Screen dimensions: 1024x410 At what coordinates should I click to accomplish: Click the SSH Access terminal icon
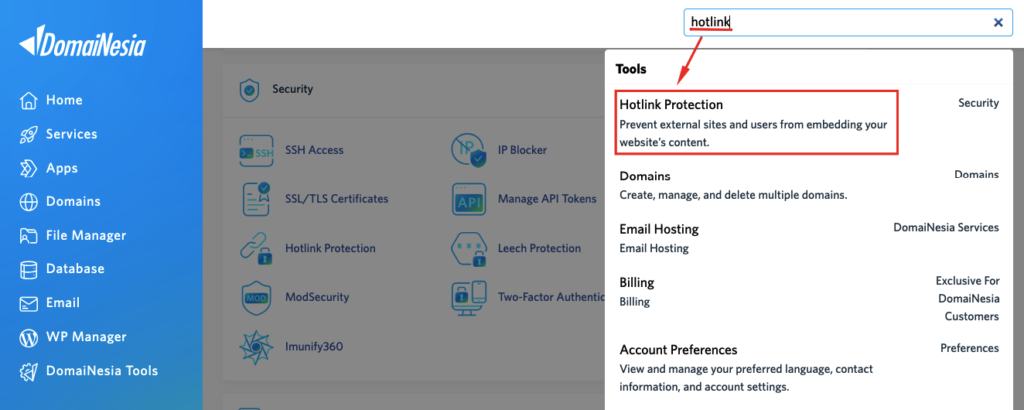pyautogui.click(x=256, y=151)
